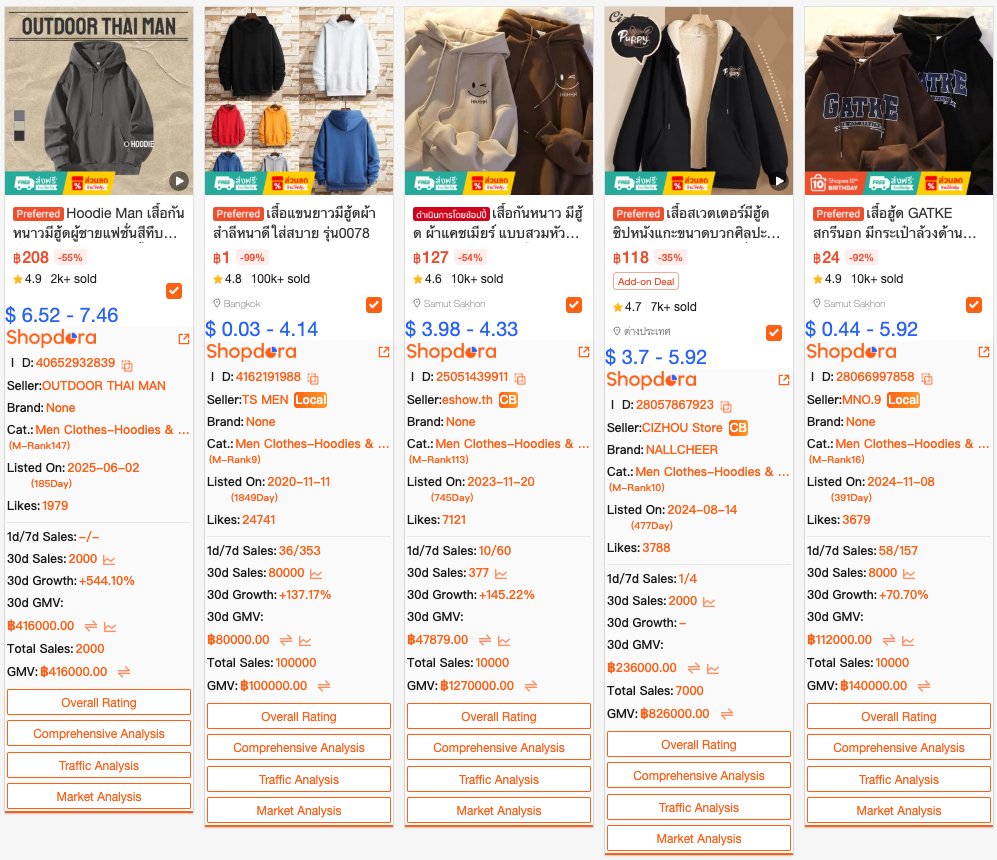Open seller link TS MEN
Viewport: 997px width, 860px height.
[x=266, y=400]
